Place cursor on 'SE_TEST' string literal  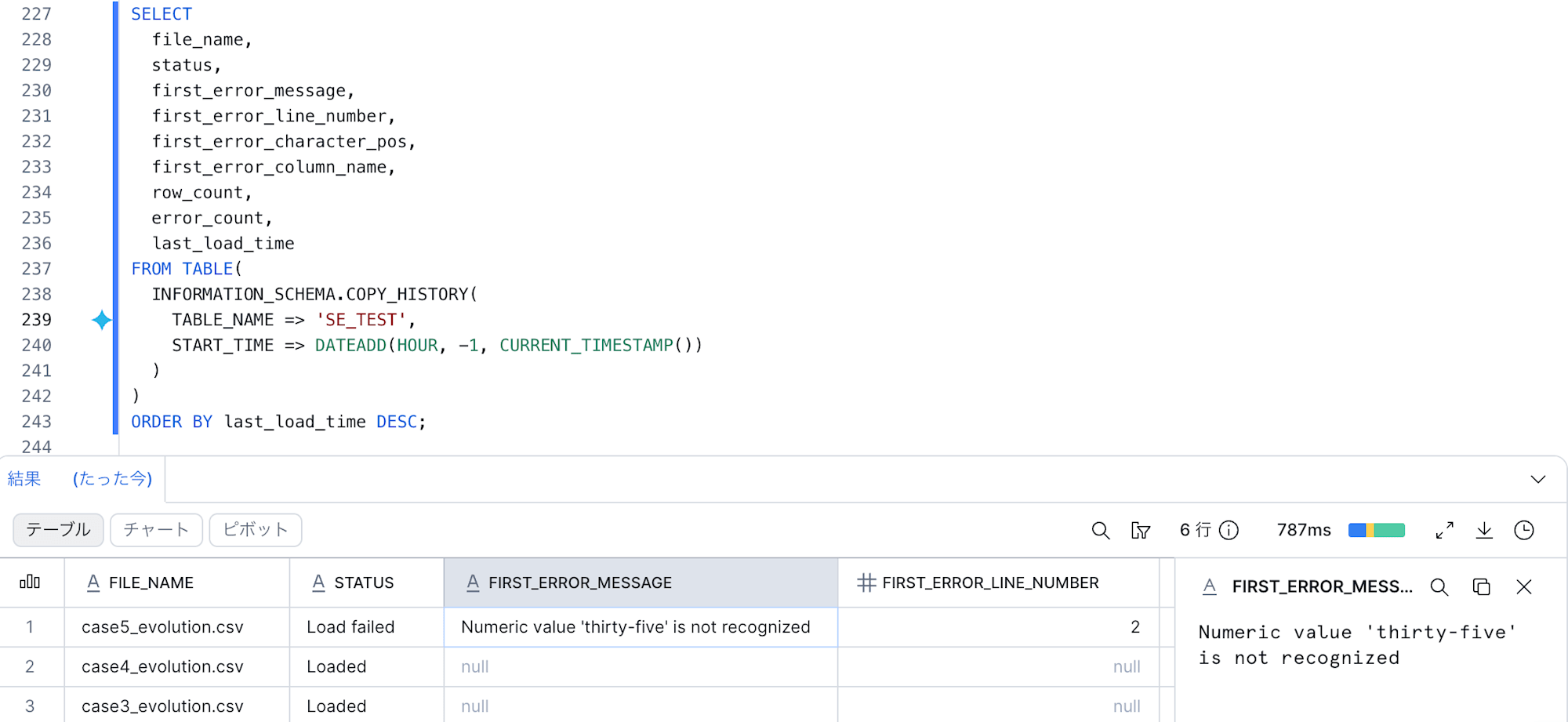[x=361, y=320]
